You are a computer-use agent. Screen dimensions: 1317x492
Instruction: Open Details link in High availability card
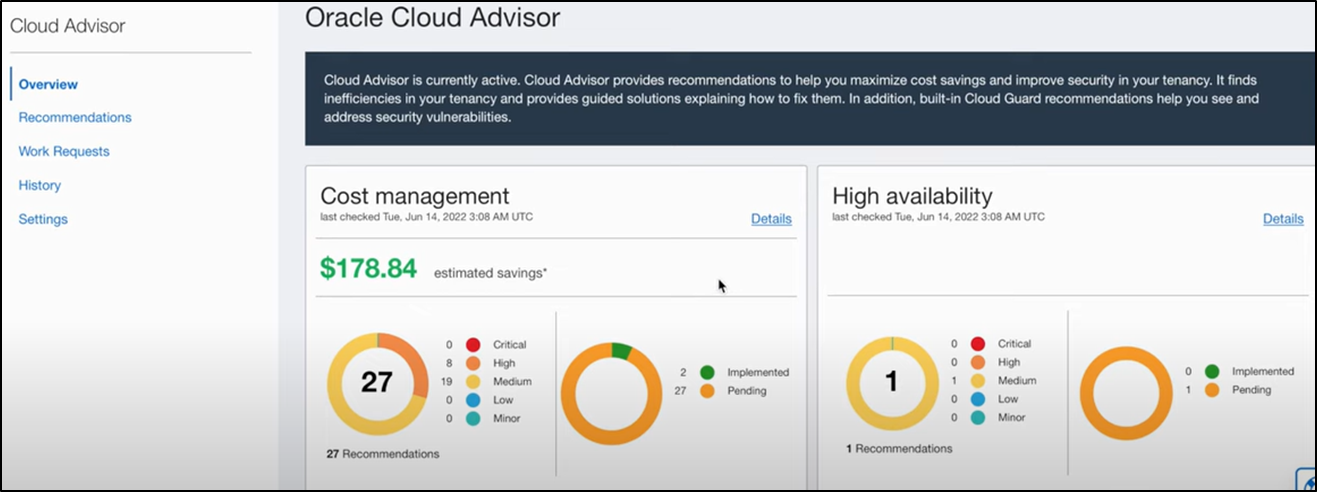click(1283, 219)
